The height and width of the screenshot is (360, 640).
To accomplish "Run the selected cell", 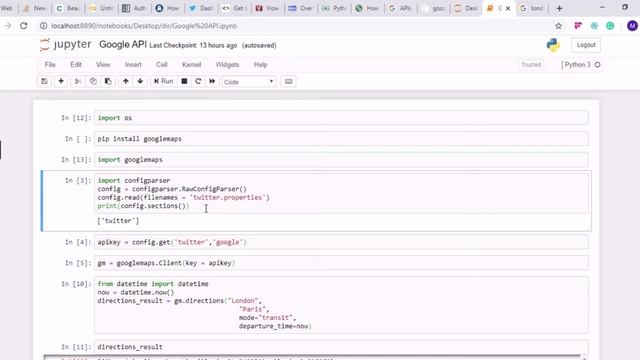I will [x=163, y=81].
